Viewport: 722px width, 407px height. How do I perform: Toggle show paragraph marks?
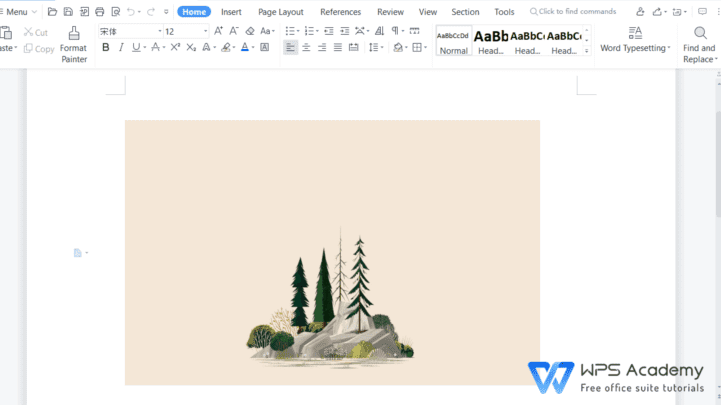[x=395, y=31]
